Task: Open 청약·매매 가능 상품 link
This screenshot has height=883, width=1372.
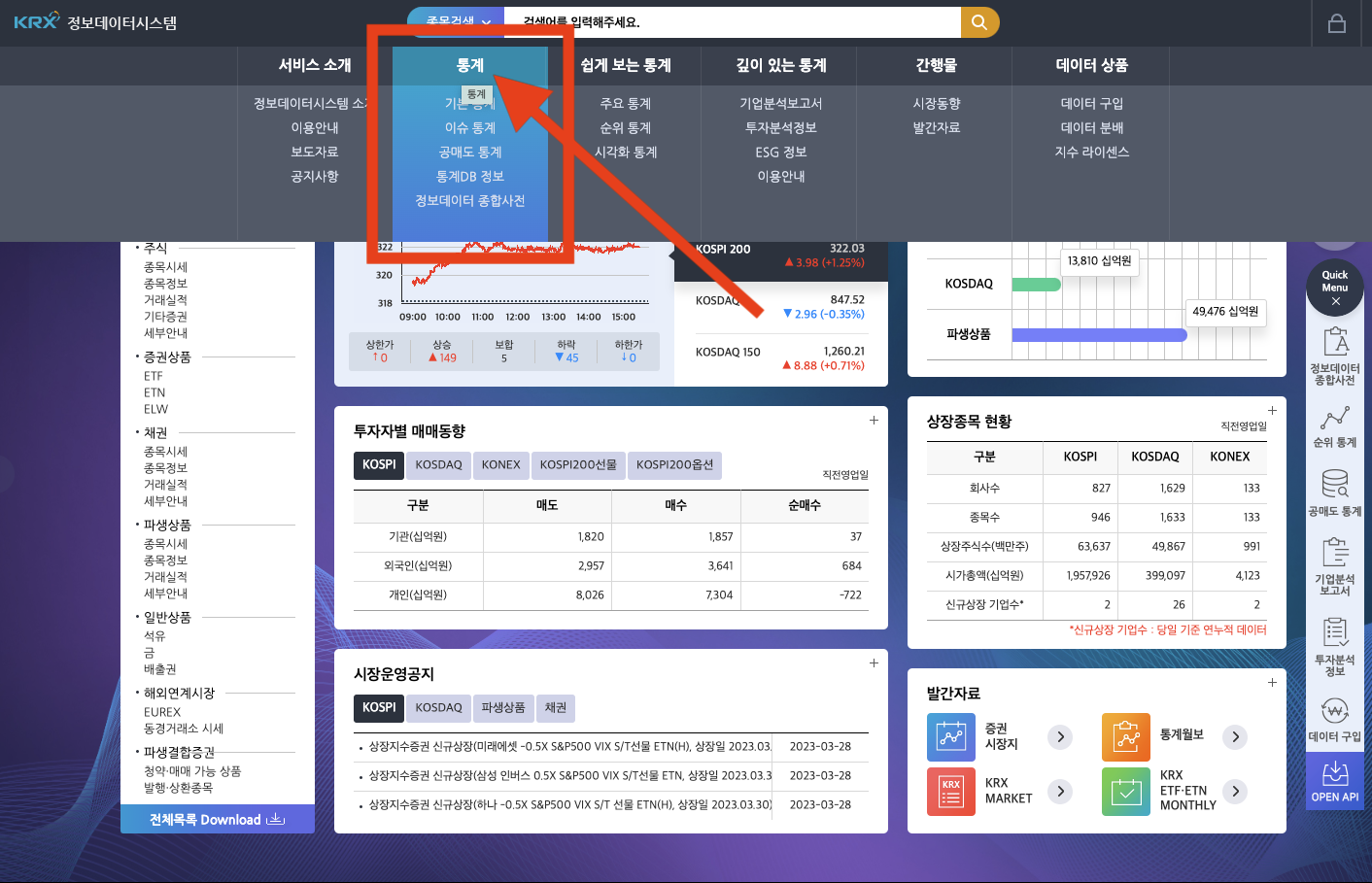Action: [192, 771]
